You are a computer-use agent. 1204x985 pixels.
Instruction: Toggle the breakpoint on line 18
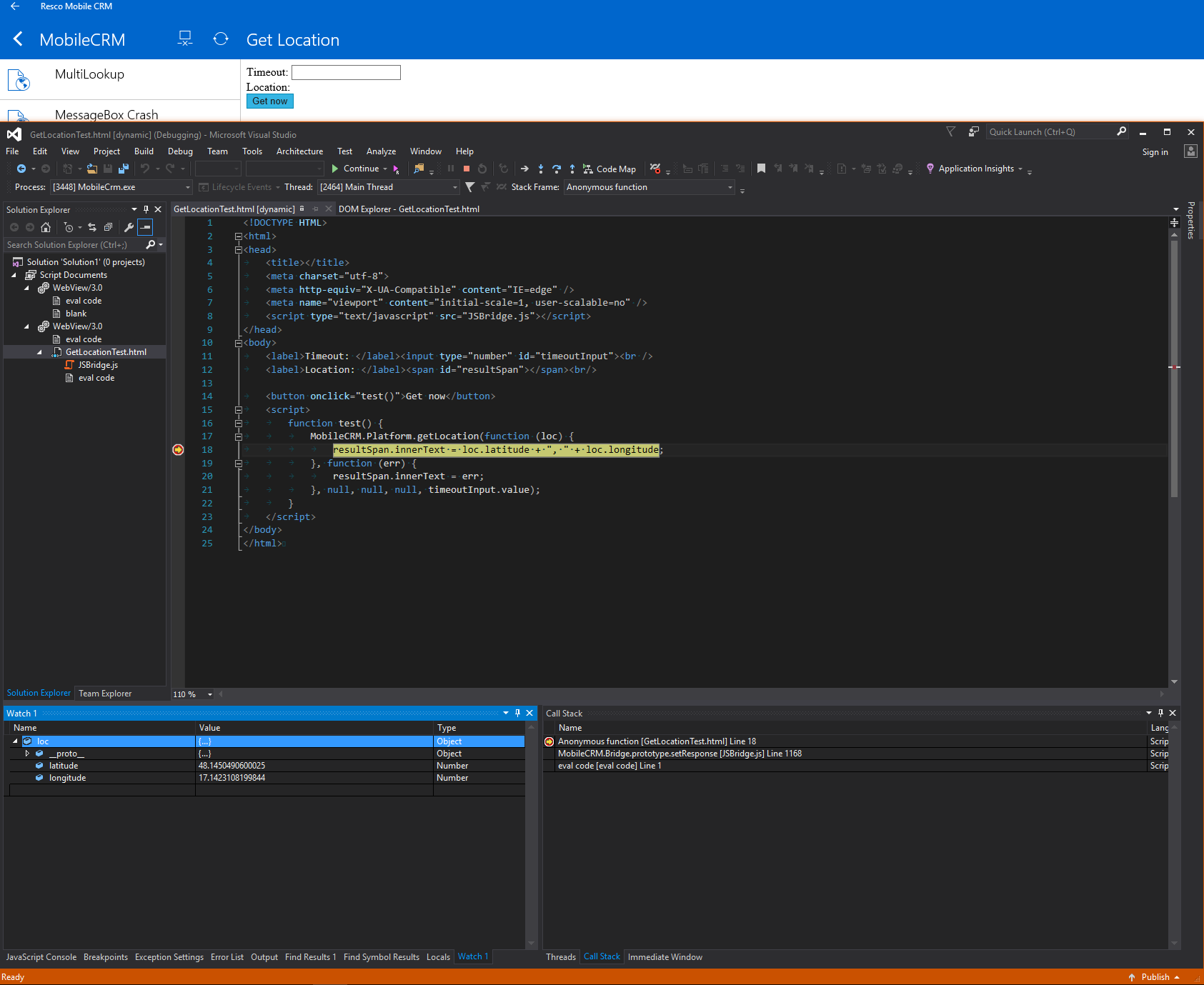point(178,450)
